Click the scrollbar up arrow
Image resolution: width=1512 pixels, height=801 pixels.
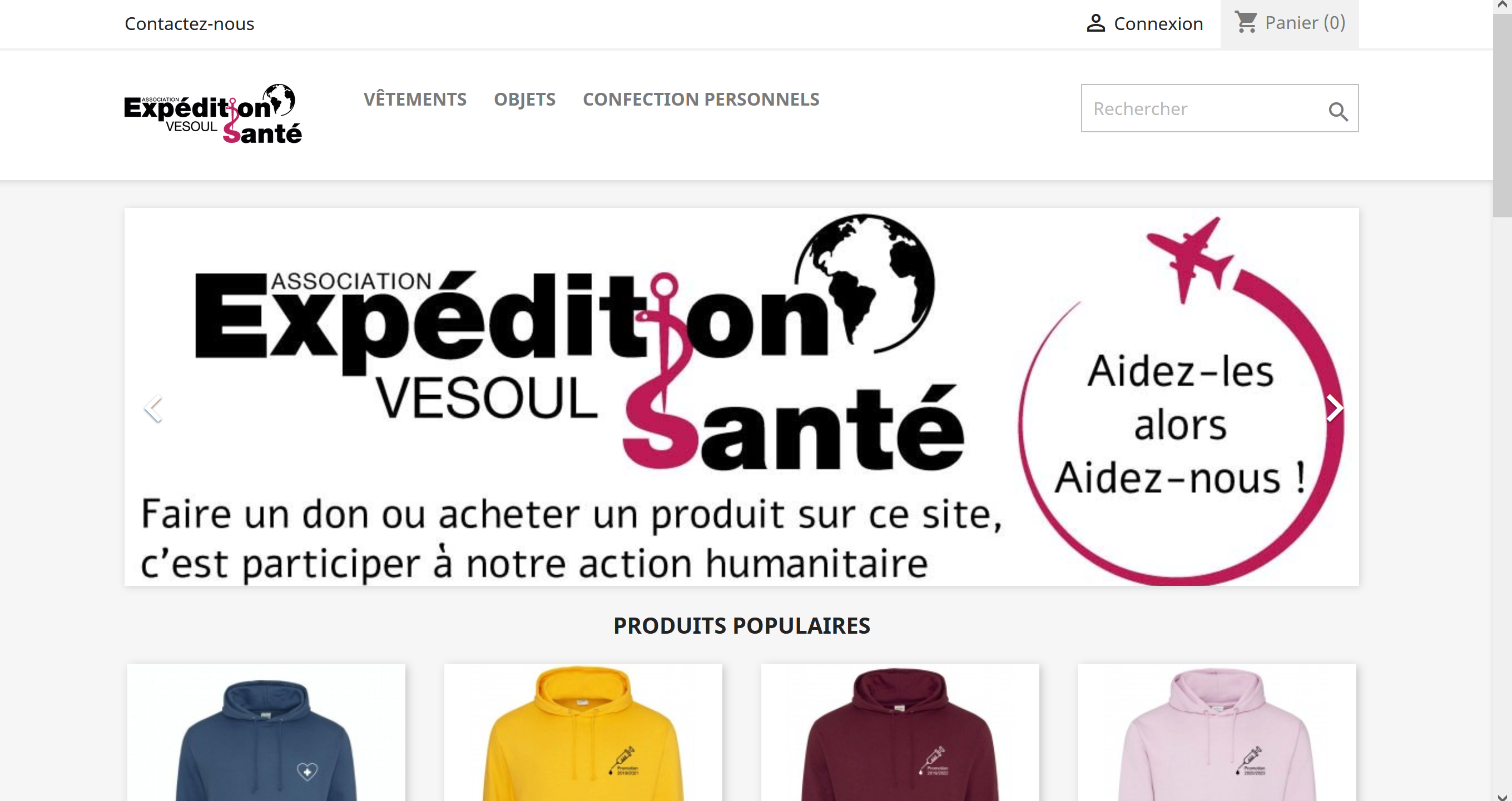click(1502, 6)
